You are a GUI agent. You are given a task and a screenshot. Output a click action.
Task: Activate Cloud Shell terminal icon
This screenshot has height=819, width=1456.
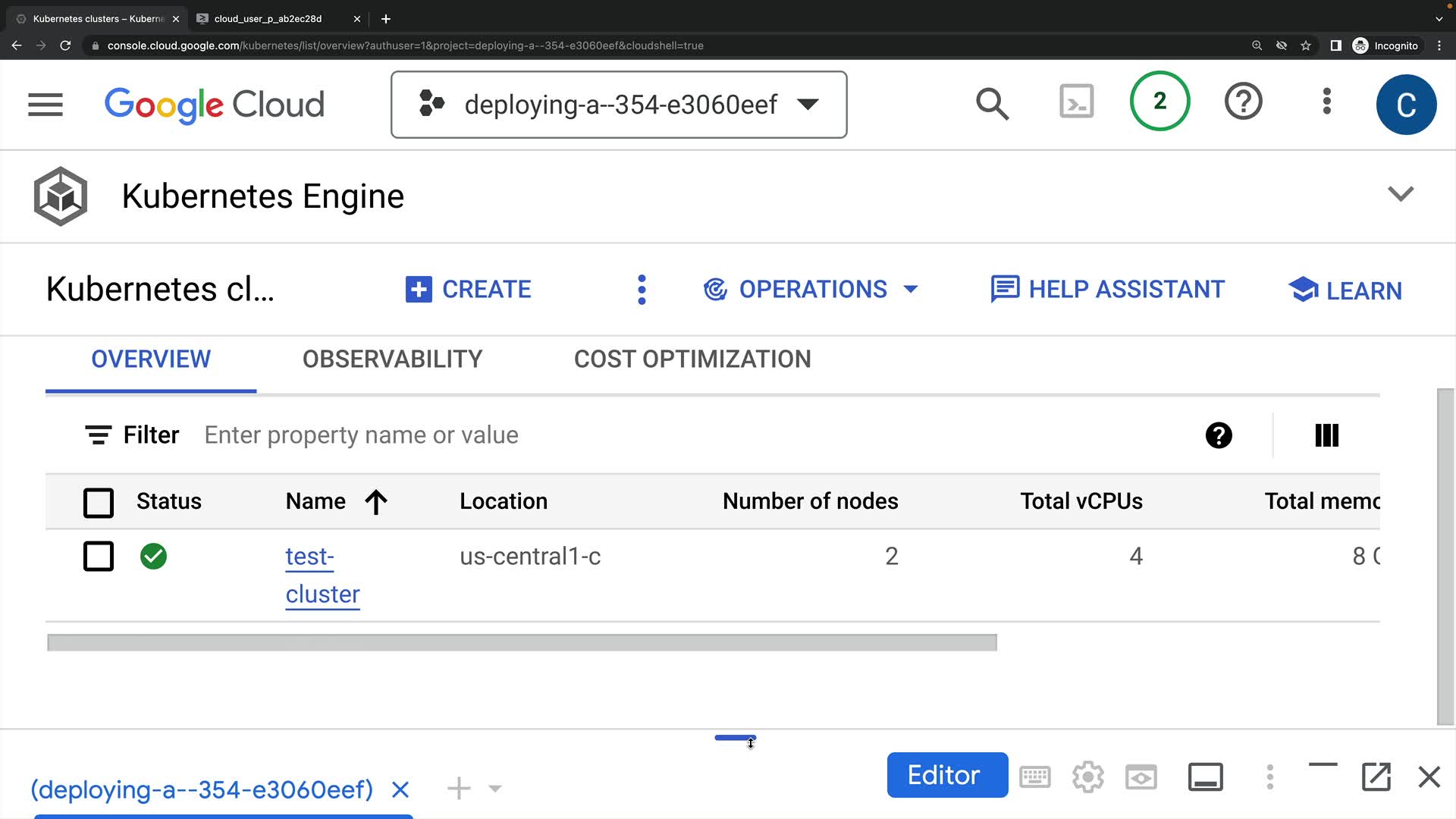click(x=1076, y=102)
